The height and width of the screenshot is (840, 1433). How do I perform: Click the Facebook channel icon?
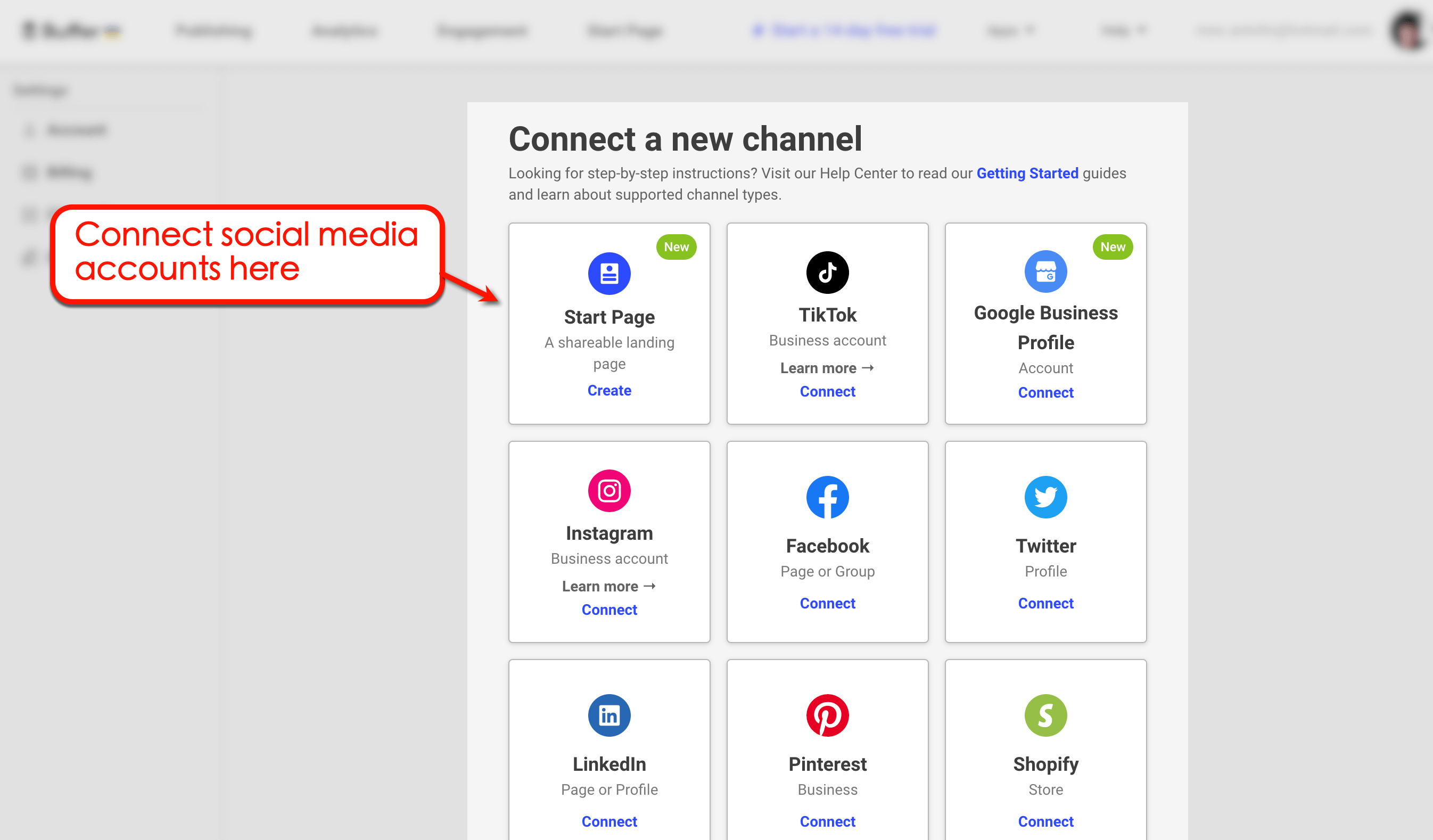point(827,497)
